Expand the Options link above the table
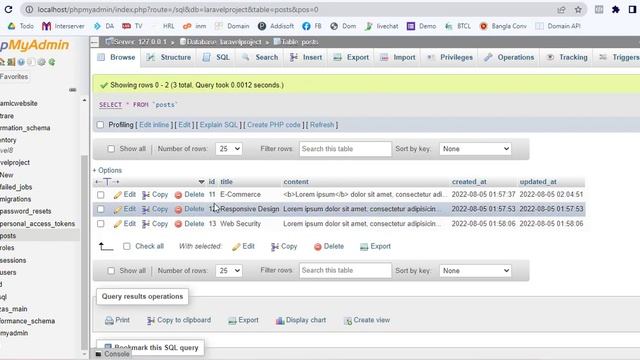 click(107, 170)
